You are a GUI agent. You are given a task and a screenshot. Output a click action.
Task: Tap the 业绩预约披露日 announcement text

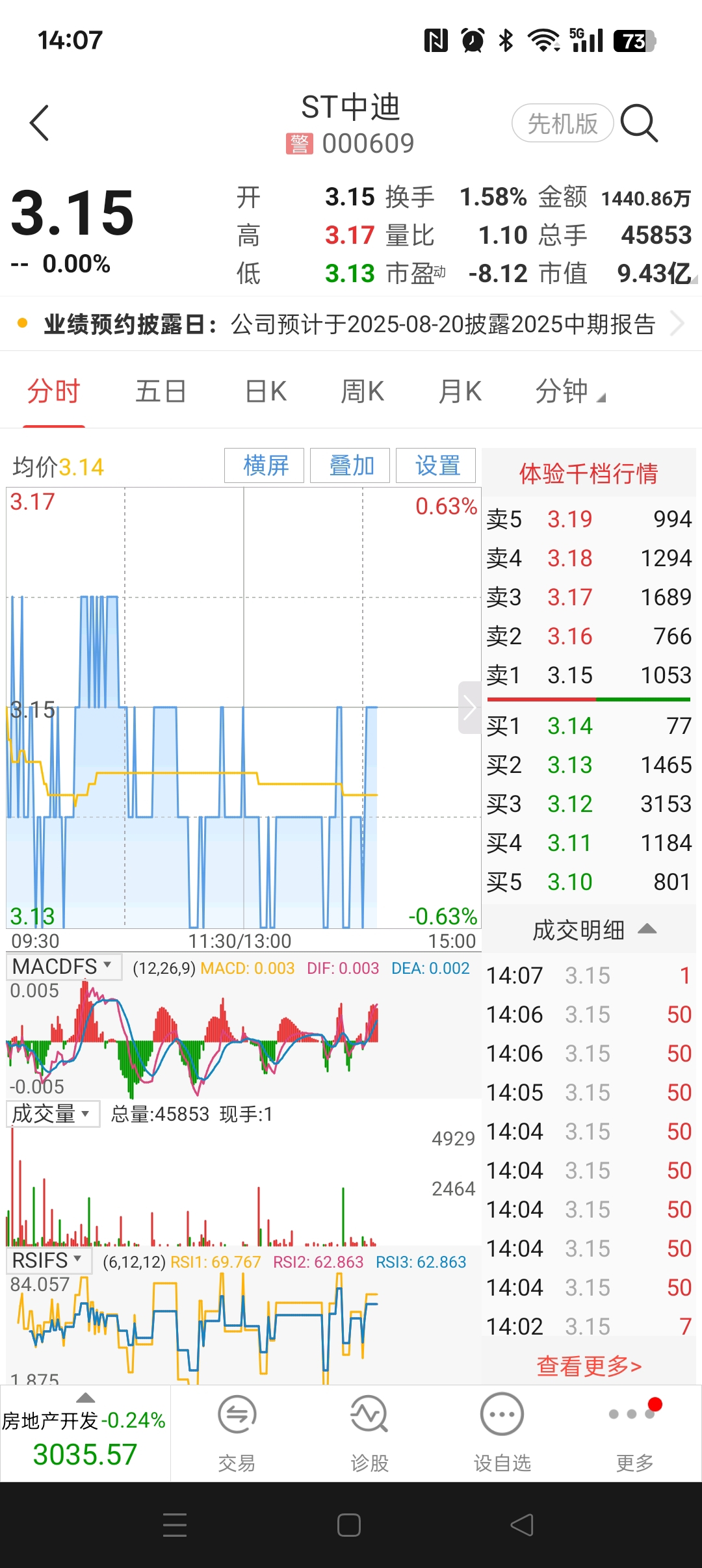point(350,324)
